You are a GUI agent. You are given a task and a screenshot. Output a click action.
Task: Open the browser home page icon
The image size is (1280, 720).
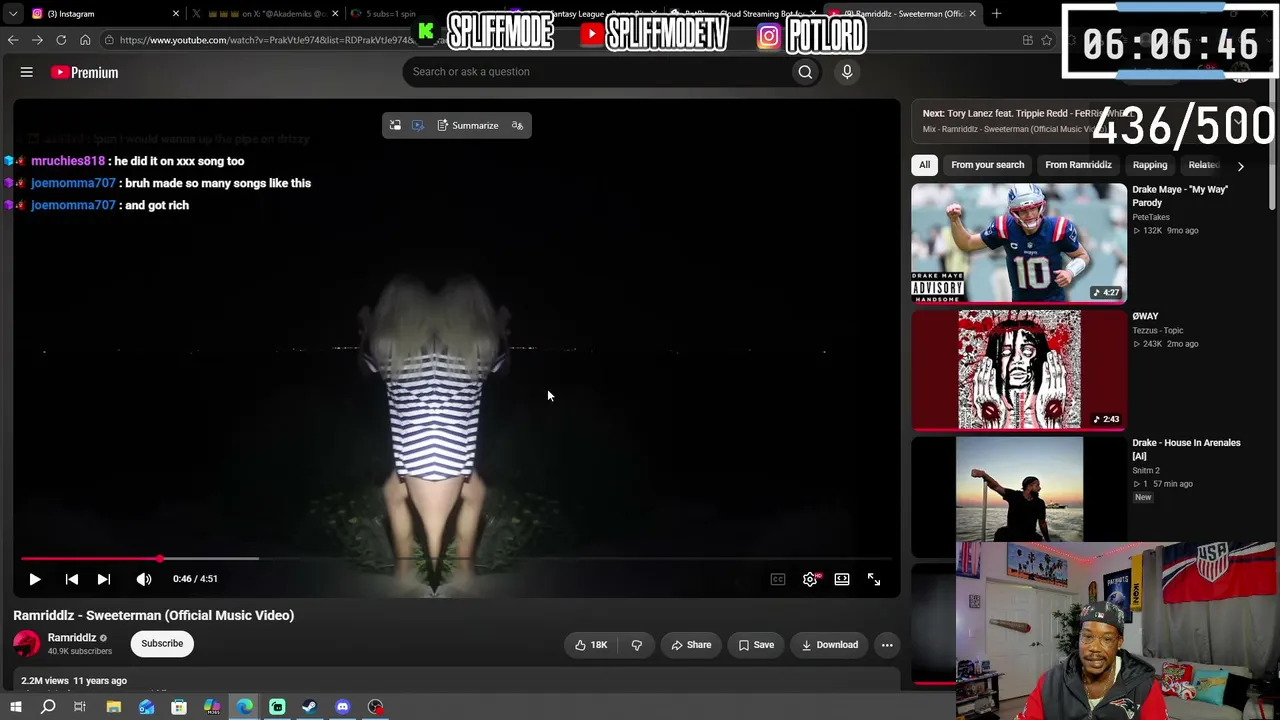85,40
